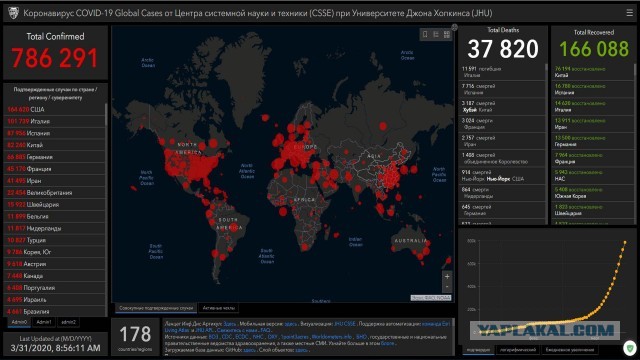Select Франция row in confirmed cases list
This screenshot has height=360, width=640.
point(54,169)
